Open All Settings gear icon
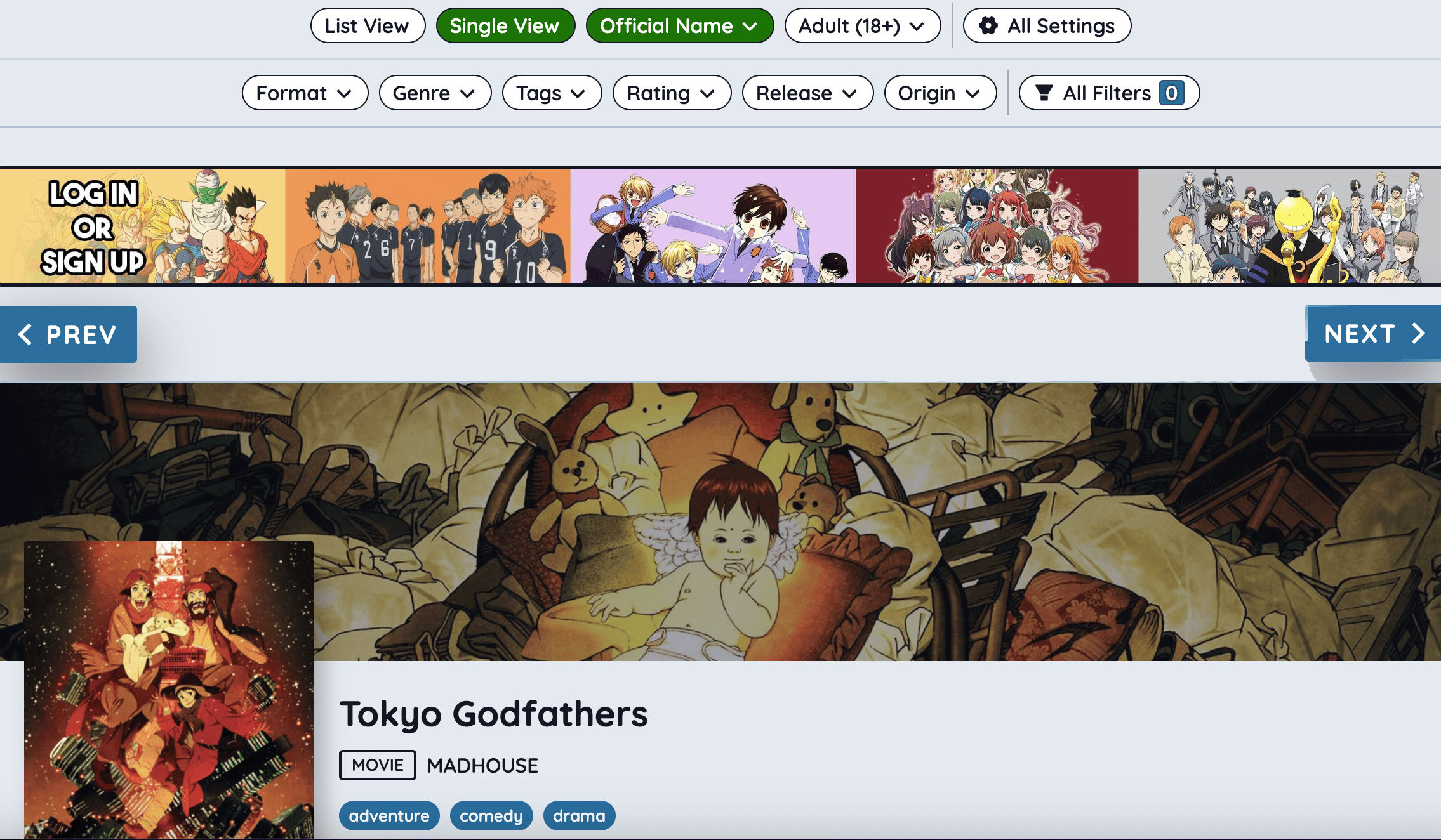Viewport: 1441px width, 840px height. point(988,26)
